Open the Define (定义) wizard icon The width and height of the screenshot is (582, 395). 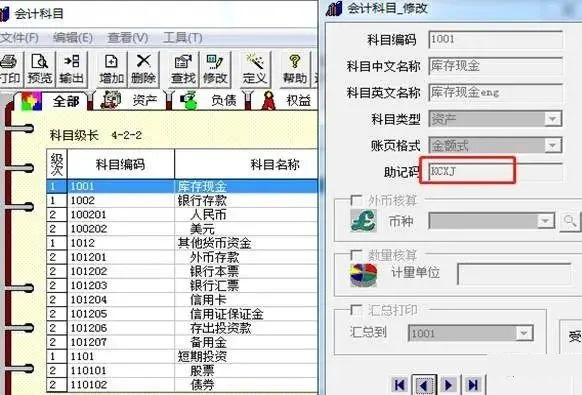tap(255, 69)
